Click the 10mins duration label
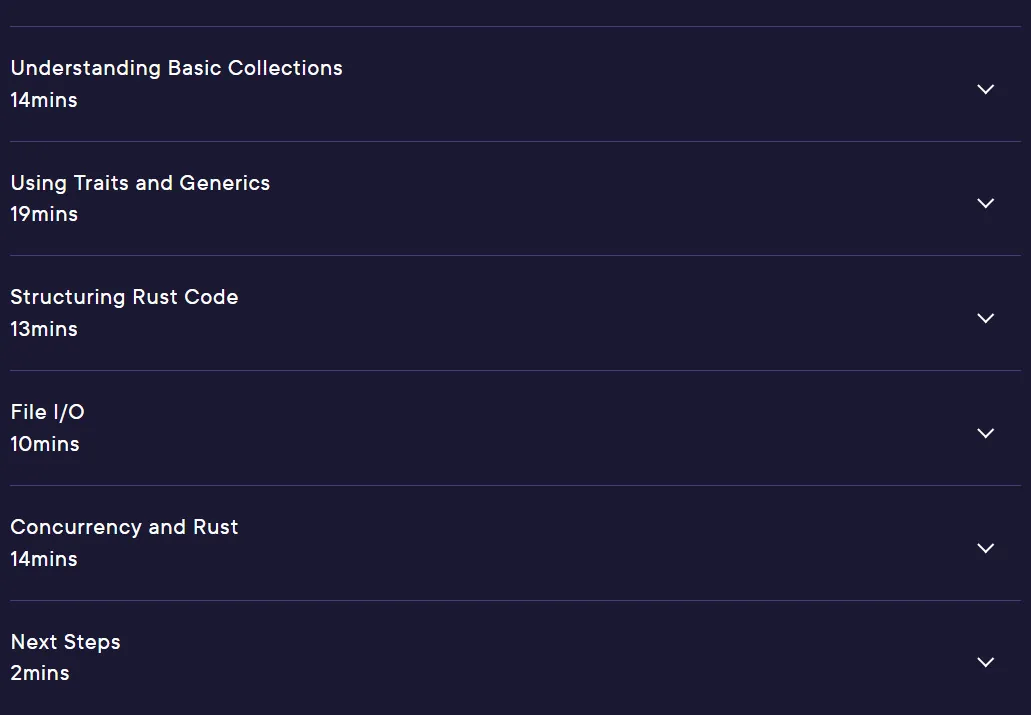The image size is (1031, 715). [x=45, y=444]
